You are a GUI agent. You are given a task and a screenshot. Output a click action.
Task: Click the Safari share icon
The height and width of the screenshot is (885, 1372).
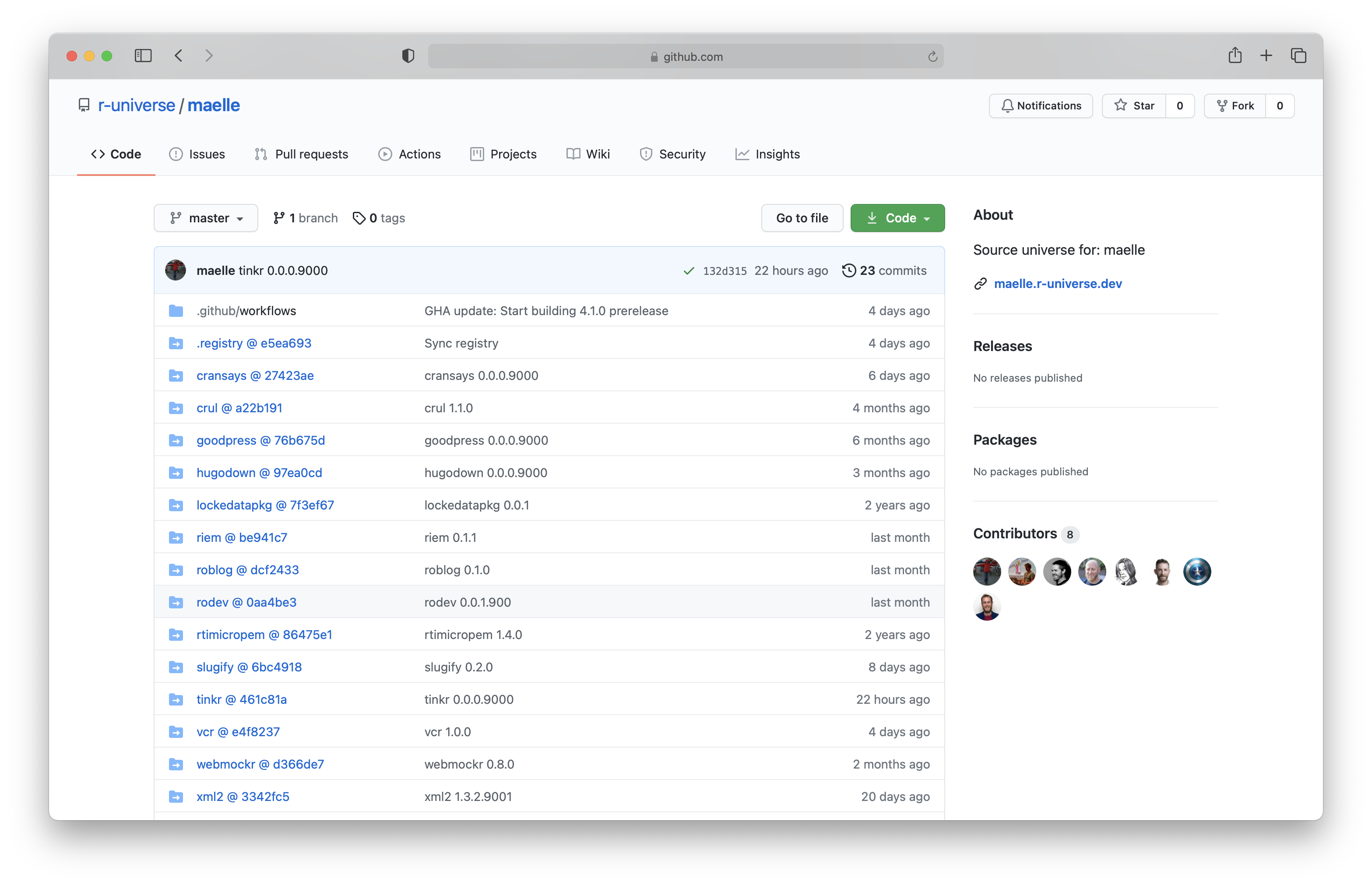click(x=1235, y=56)
